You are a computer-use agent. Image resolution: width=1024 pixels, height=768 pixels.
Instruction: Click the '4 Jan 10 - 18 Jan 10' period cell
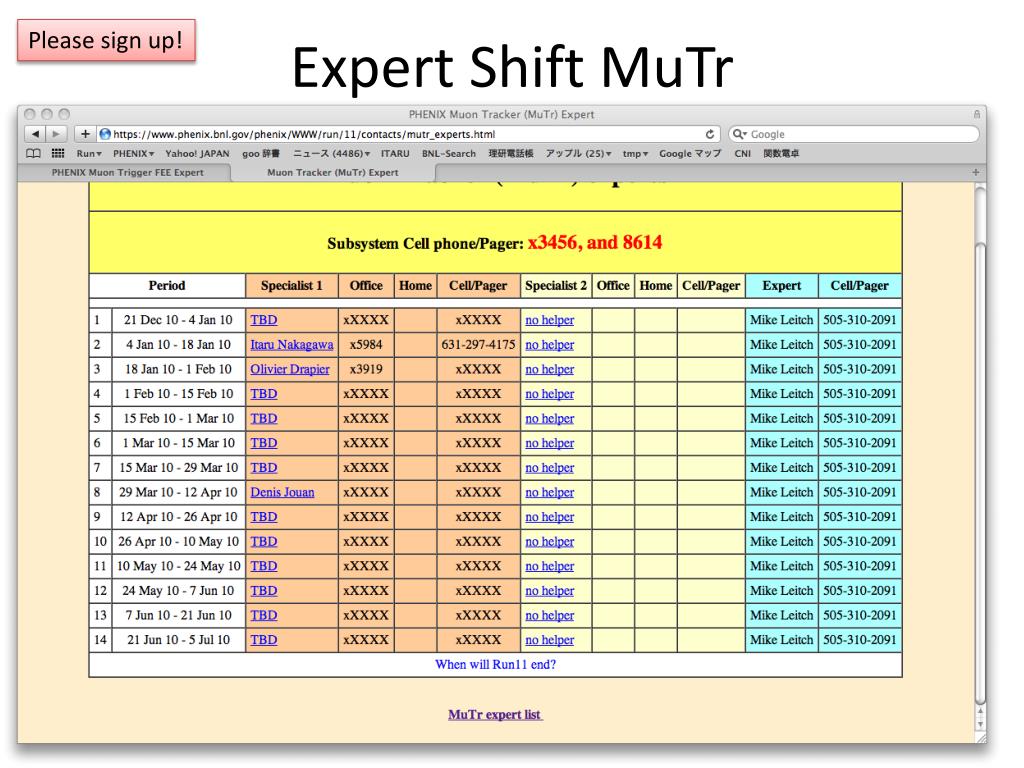pyautogui.click(x=178, y=345)
